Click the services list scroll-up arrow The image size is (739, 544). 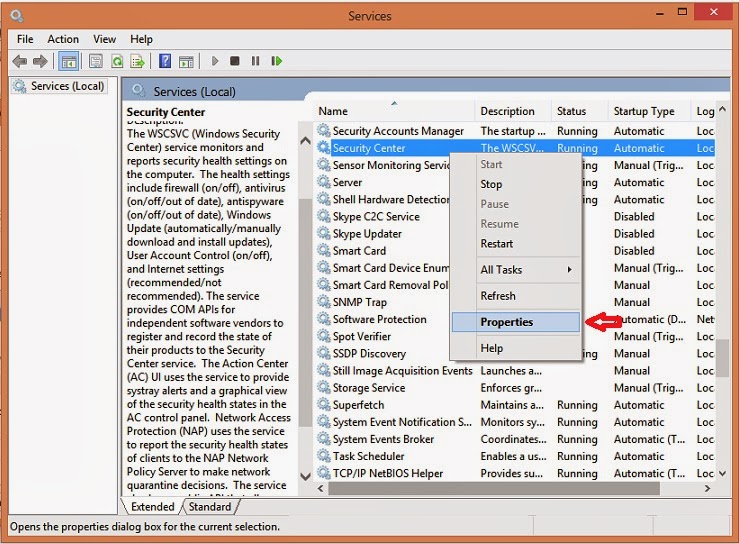coord(723,109)
